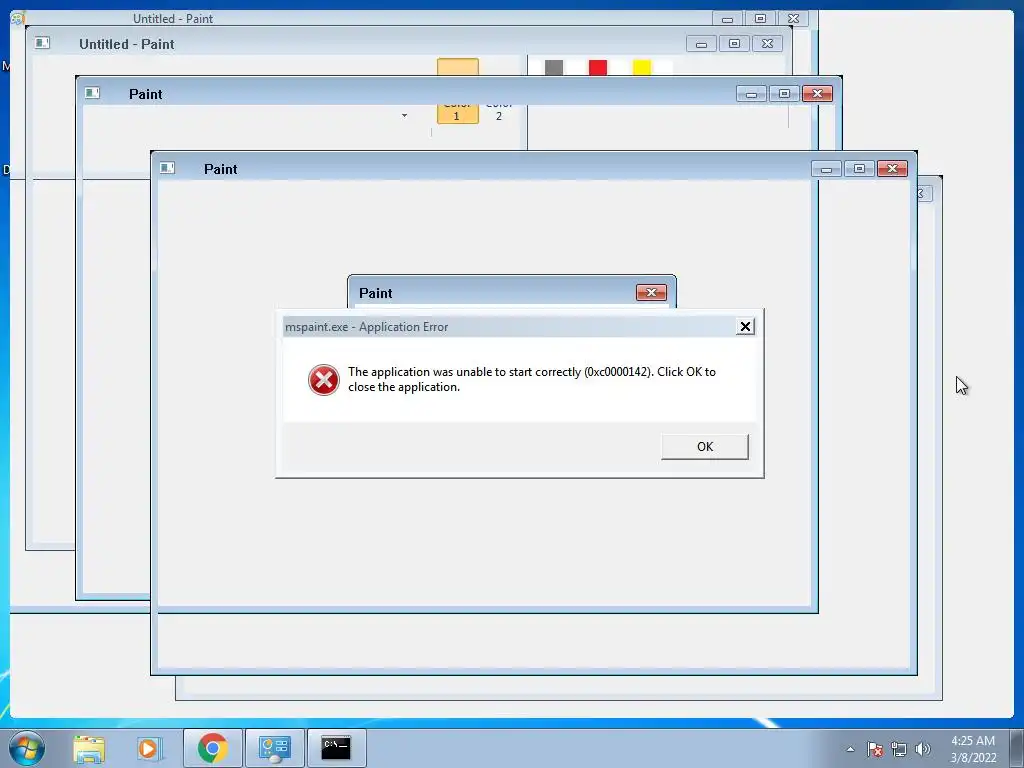
Task: Open the Action Center flag icon
Action: [875, 749]
